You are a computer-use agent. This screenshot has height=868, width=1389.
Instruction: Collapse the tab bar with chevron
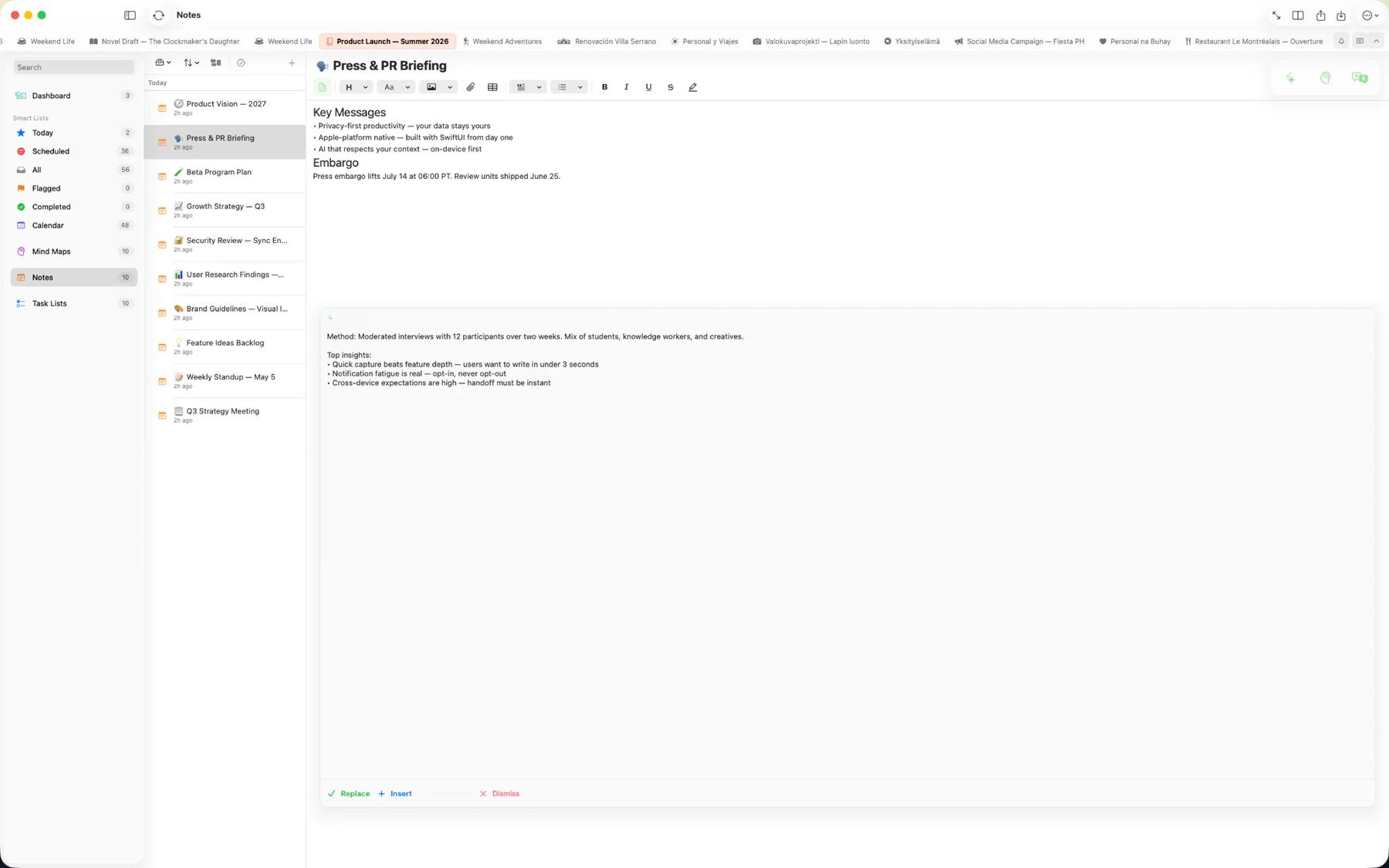(1377, 41)
